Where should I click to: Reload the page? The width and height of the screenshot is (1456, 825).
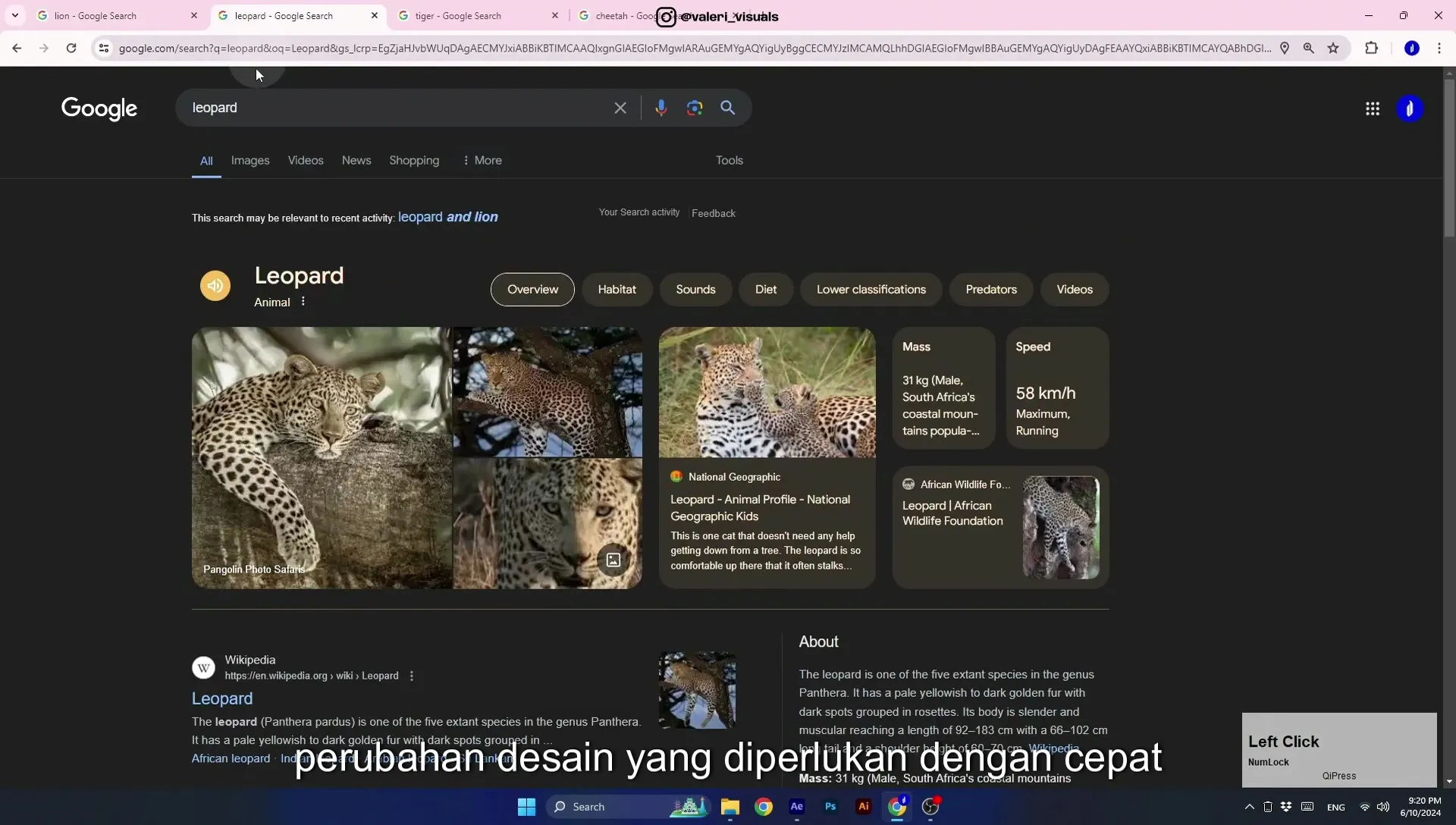coord(71,49)
